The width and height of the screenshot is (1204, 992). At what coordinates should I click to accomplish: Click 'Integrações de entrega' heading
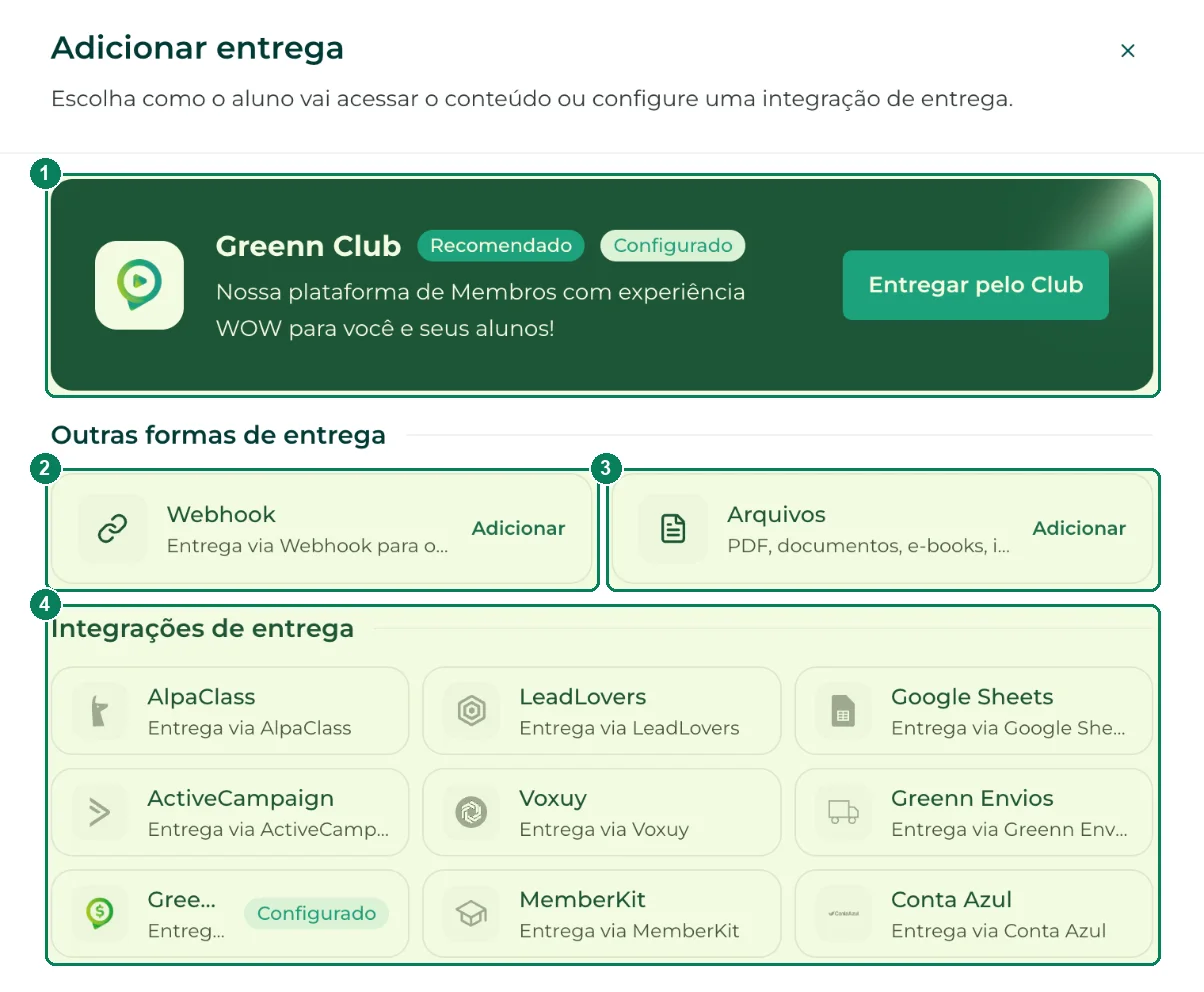click(x=202, y=629)
